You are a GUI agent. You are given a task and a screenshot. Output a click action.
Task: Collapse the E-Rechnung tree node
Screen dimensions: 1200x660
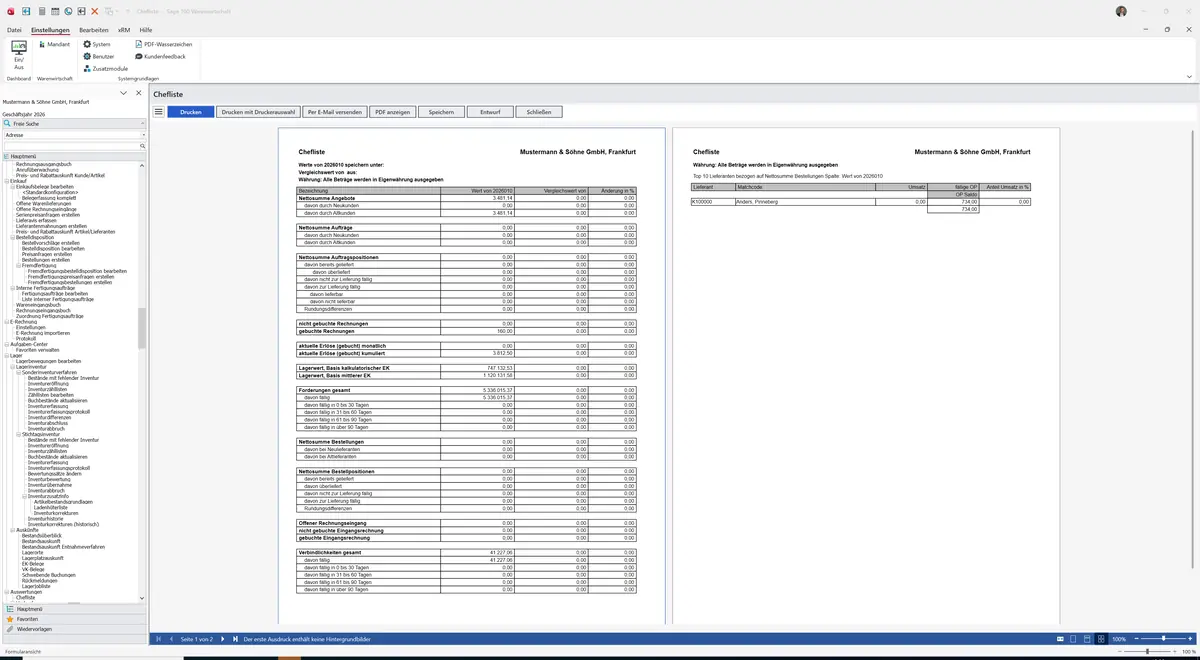point(6,322)
